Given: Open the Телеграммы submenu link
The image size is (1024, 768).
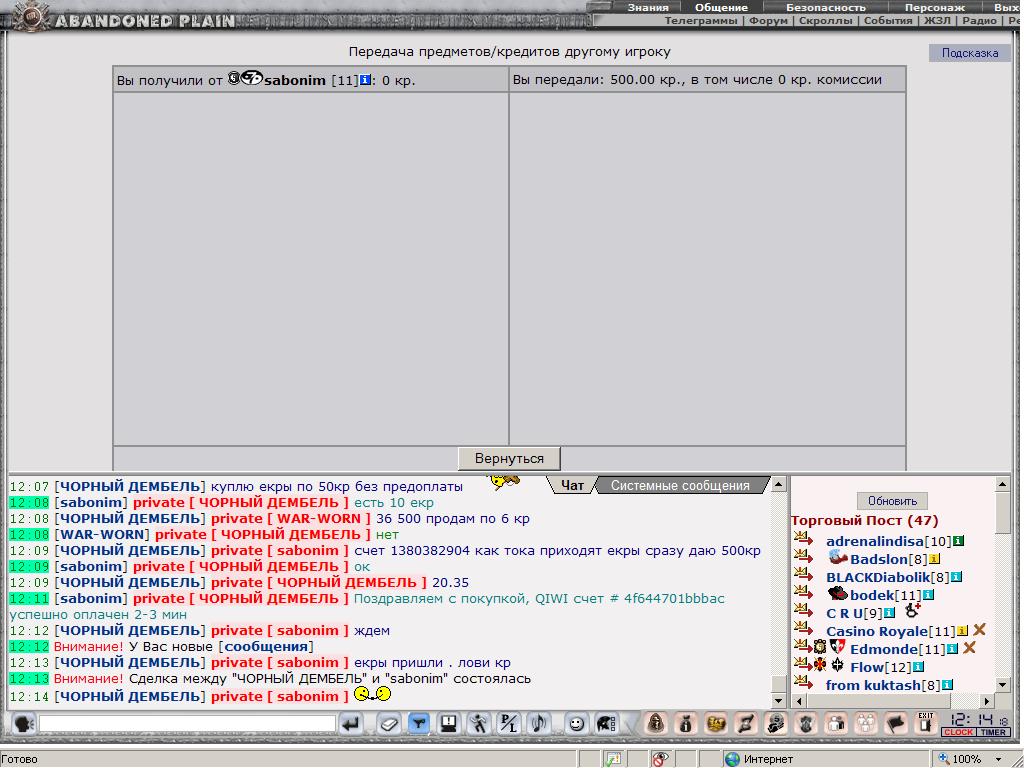Looking at the screenshot, I should [x=701, y=21].
